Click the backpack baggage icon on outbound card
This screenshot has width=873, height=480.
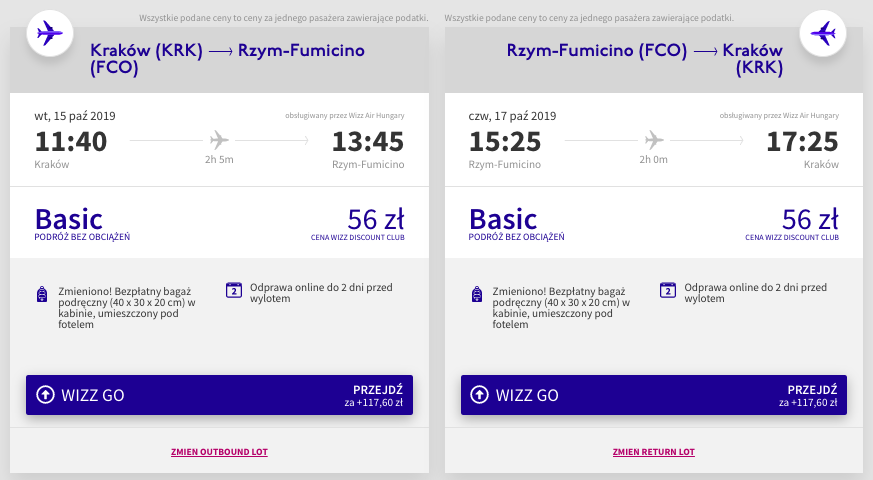42,294
